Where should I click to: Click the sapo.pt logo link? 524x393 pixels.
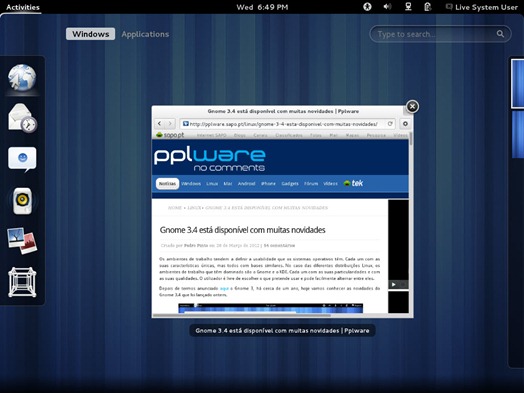pos(170,135)
